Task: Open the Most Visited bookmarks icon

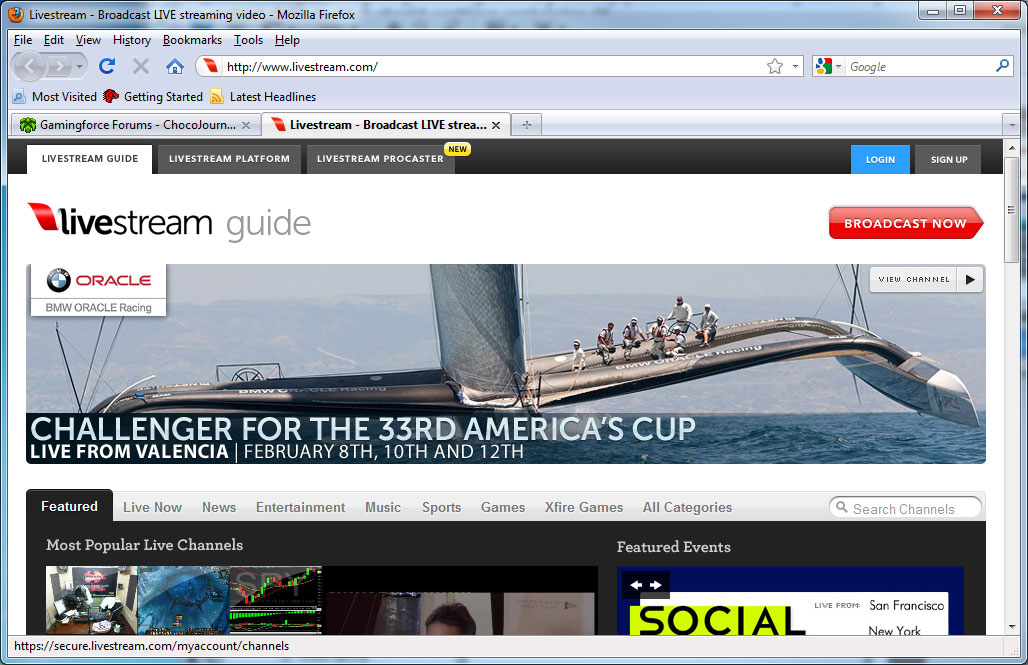Action: 19,97
